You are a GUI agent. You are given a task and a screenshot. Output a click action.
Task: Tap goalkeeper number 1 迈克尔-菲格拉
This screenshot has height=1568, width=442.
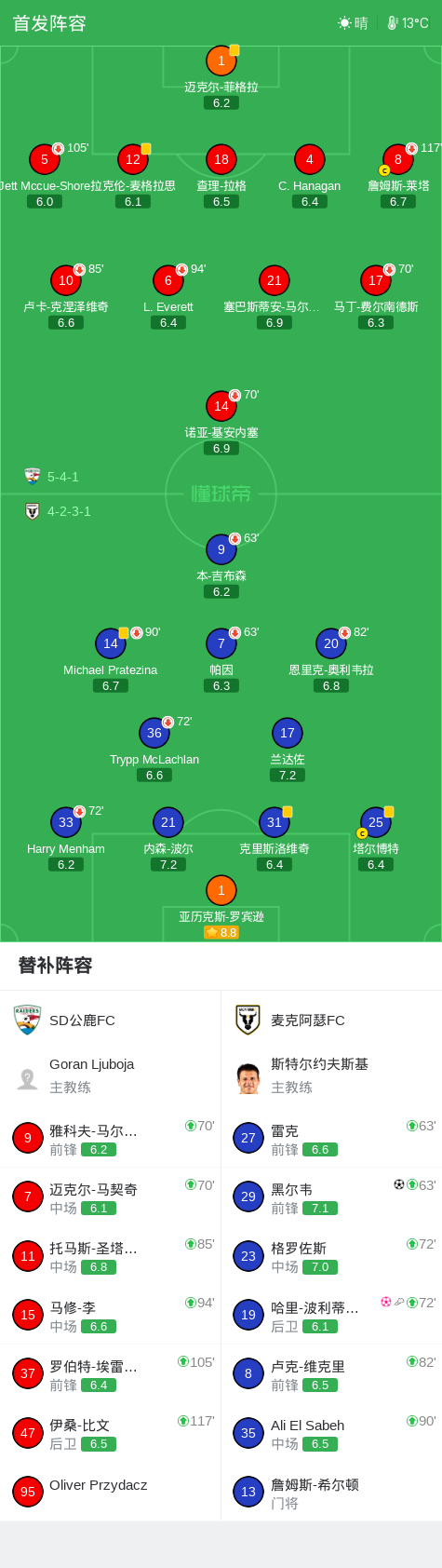pos(221,61)
